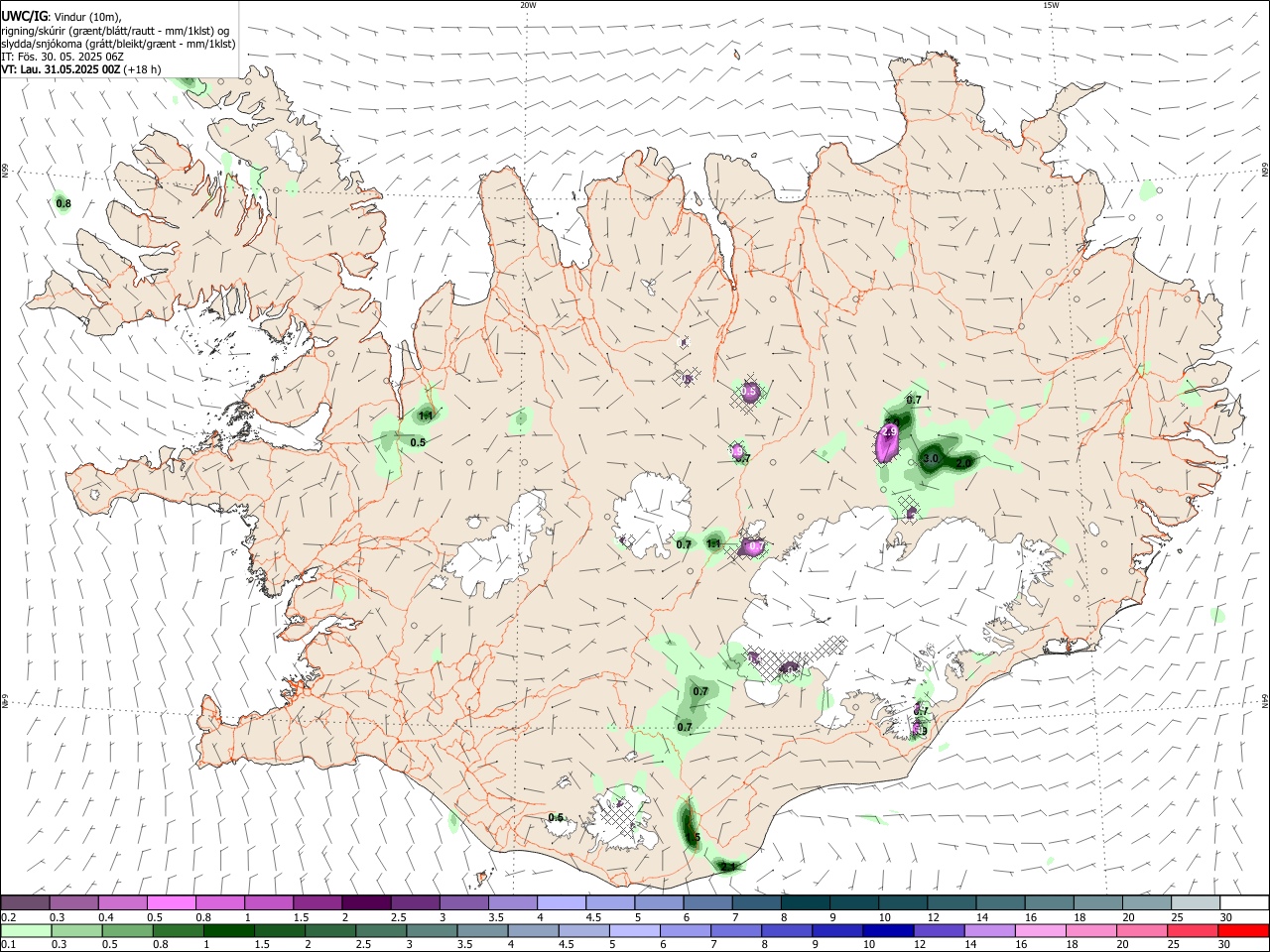Select the 'slydda/snjókoma' legend description line
Image resolution: width=1270 pixels, height=952 pixels.
pos(118,44)
